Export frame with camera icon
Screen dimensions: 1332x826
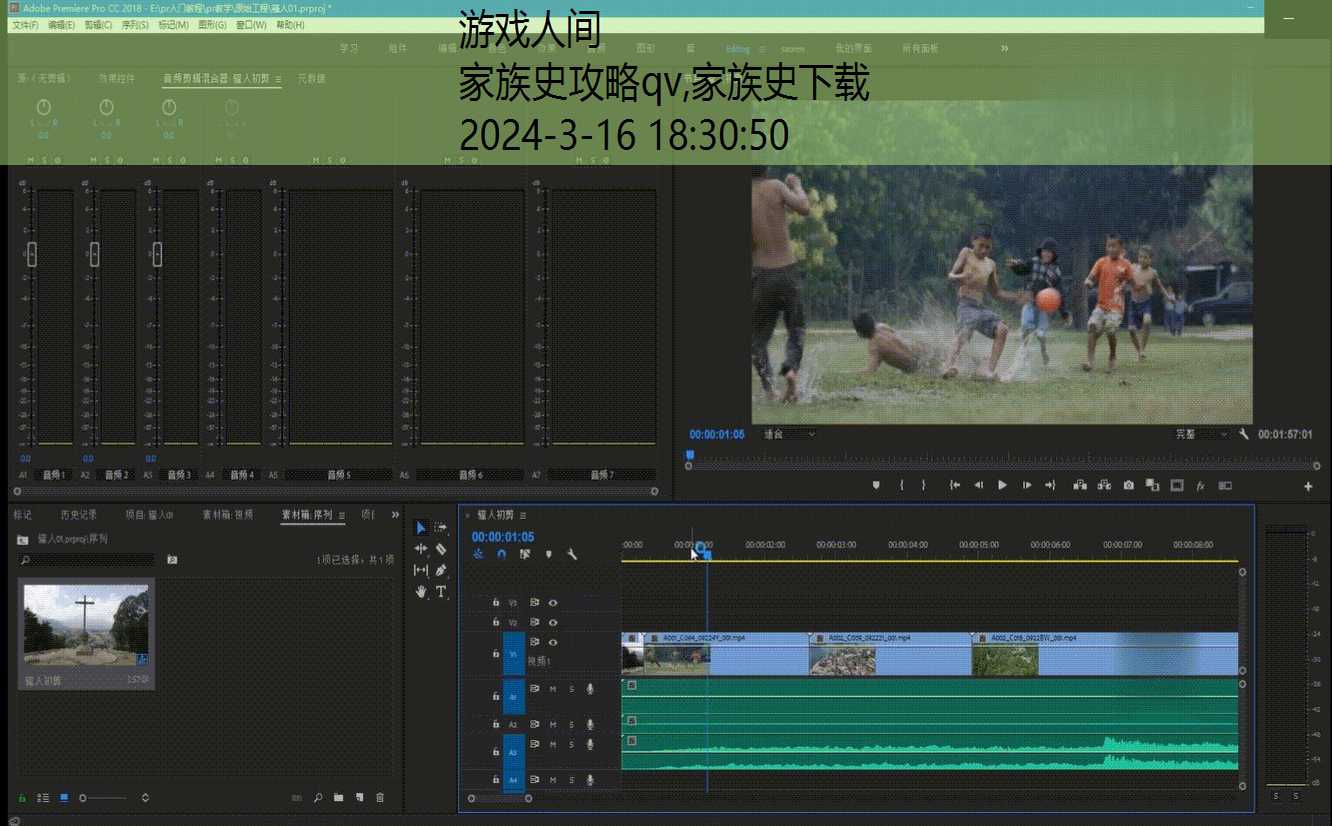pyautogui.click(x=1128, y=485)
